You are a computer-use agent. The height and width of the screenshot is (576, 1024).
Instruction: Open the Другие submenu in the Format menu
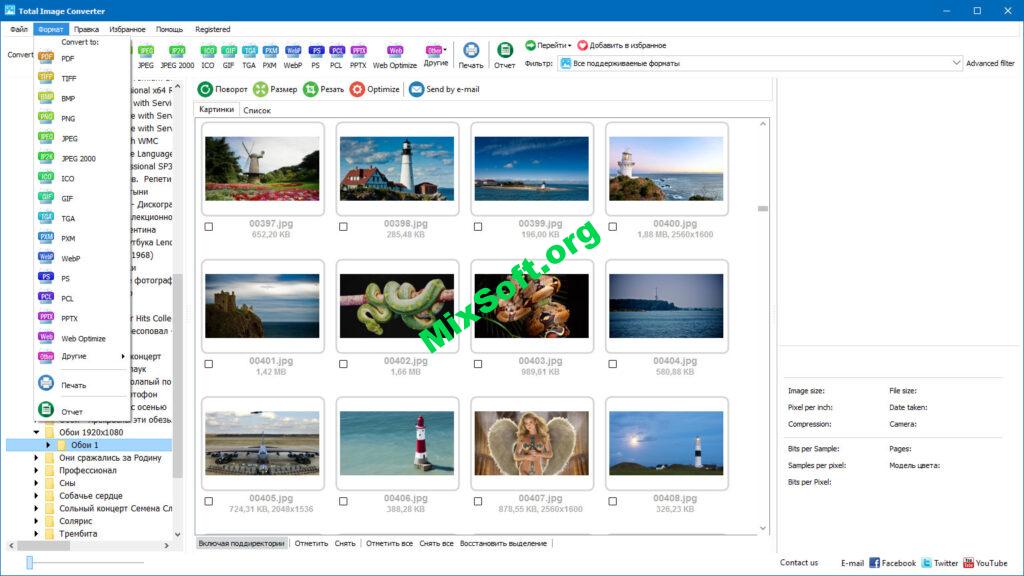(x=82, y=357)
